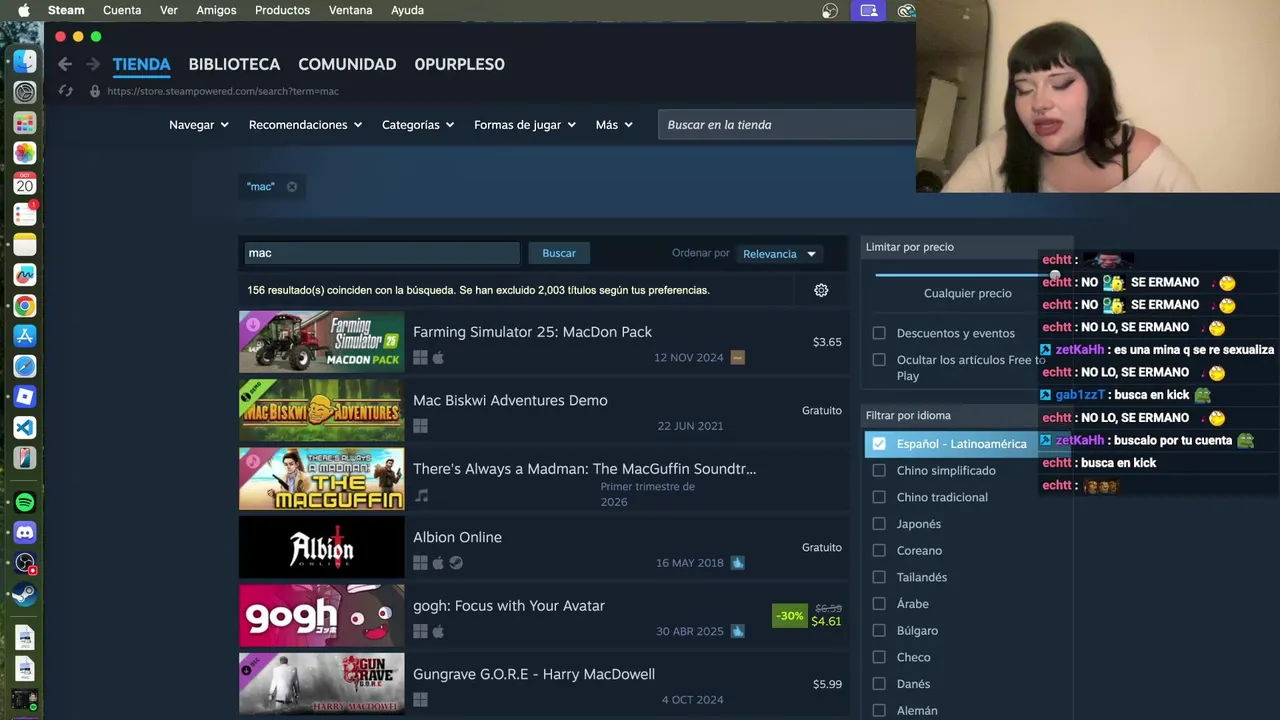Viewport: 1280px width, 720px height.
Task: Reload the Steam store page
Action: pyautogui.click(x=66, y=91)
